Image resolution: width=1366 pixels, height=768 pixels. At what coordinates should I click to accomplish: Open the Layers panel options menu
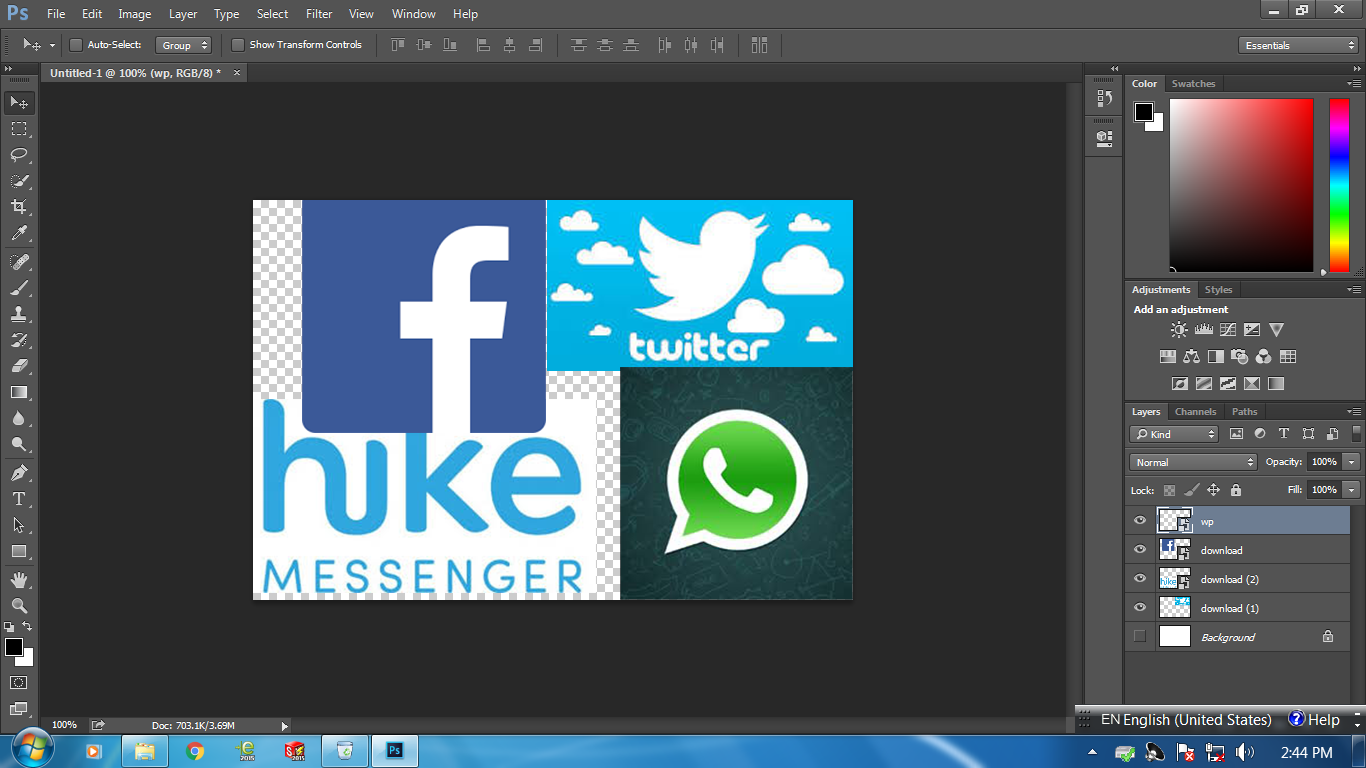click(x=1353, y=411)
